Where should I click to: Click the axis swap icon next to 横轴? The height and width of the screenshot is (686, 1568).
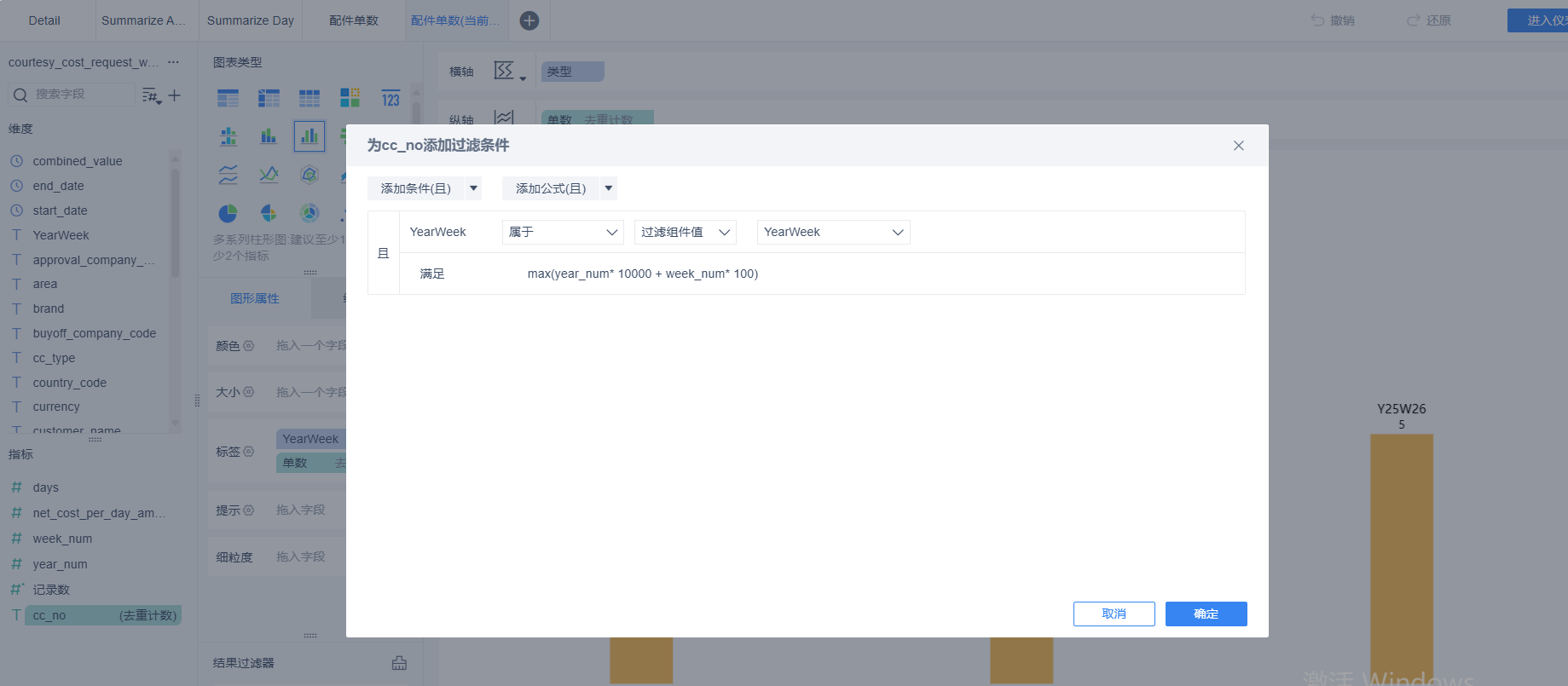pos(506,71)
